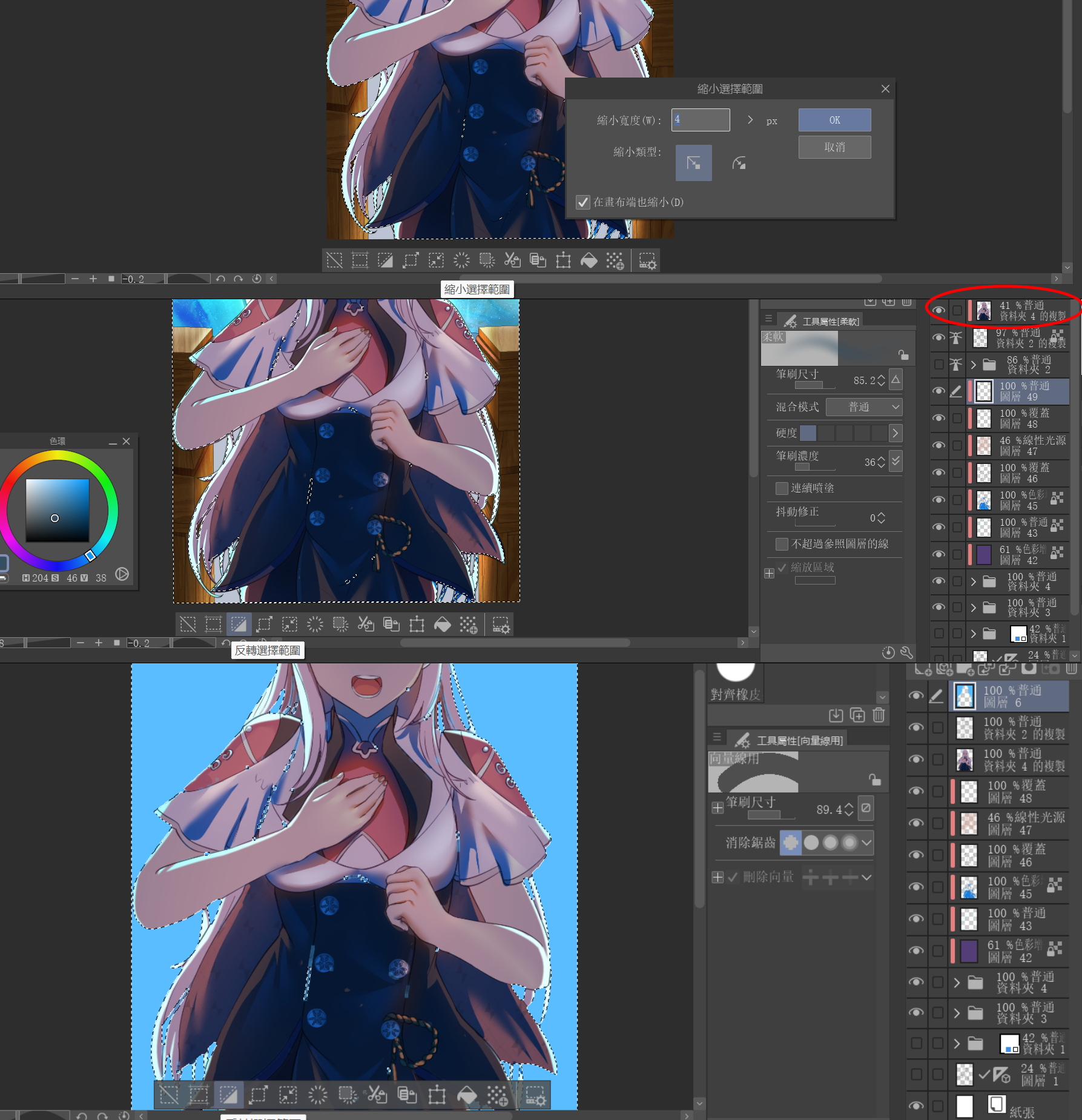Open 混合模式 dropdown showing 普通
Image resolution: width=1082 pixels, height=1120 pixels.
point(864,407)
